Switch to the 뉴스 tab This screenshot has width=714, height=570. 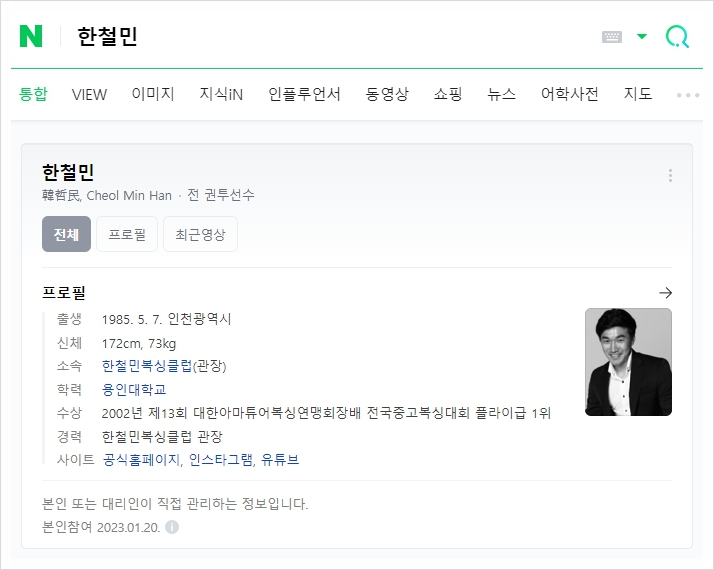pyautogui.click(x=501, y=94)
